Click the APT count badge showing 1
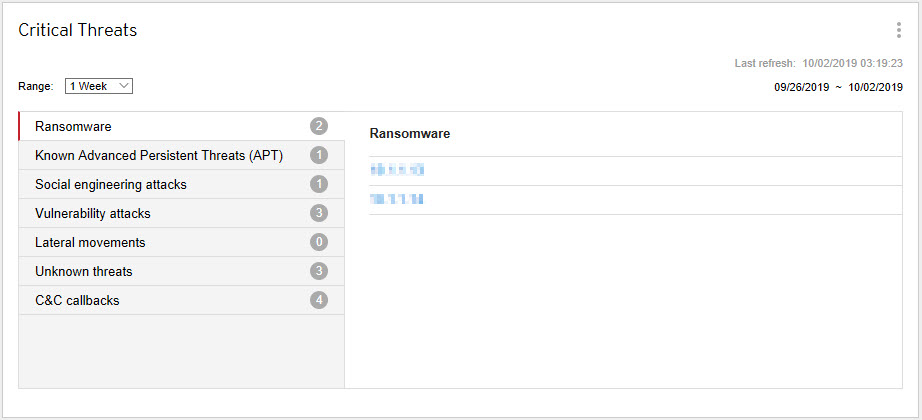 point(319,155)
